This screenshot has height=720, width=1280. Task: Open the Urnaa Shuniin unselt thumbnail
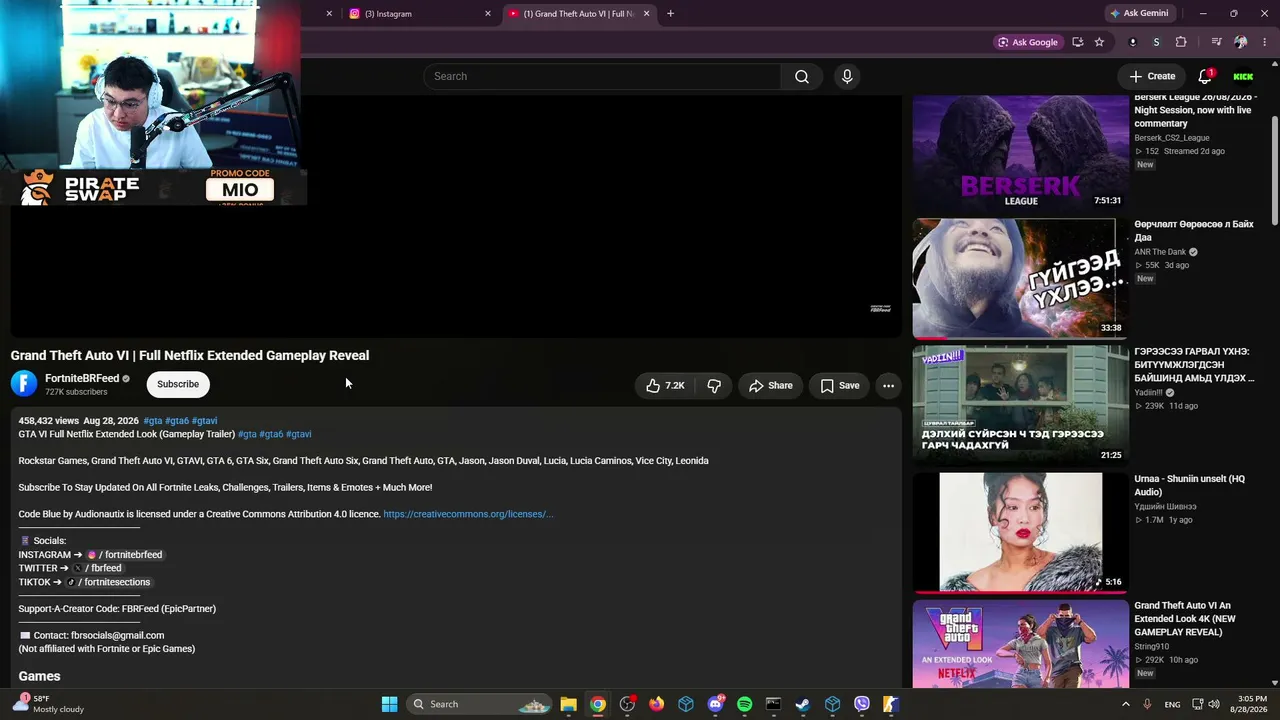(x=1020, y=532)
